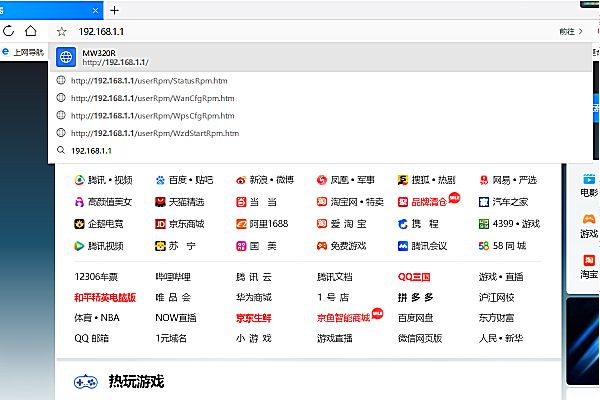Open the NOW直播 link

tap(176, 318)
